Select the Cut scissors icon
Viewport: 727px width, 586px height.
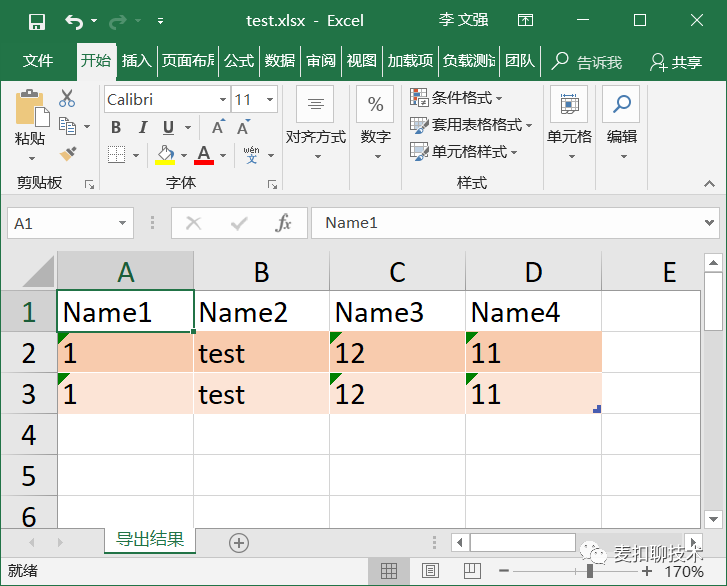pyautogui.click(x=67, y=98)
